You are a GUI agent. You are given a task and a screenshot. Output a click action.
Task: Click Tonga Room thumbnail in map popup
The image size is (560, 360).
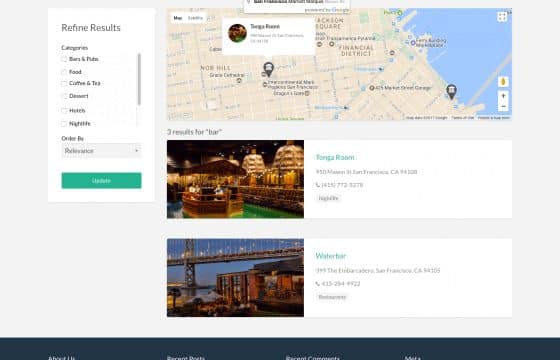pos(238,33)
